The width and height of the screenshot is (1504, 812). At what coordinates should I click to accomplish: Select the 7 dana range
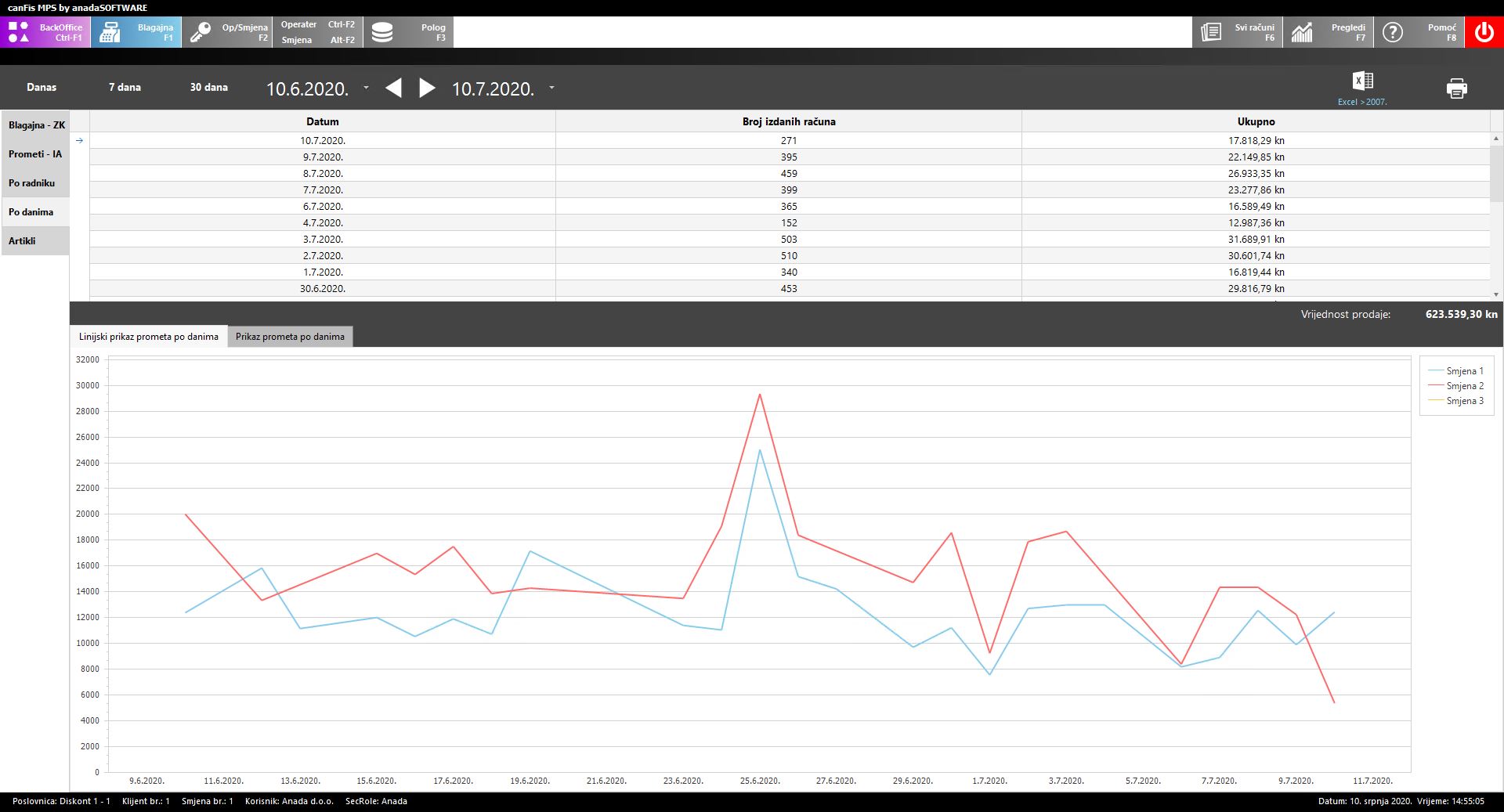tap(125, 87)
